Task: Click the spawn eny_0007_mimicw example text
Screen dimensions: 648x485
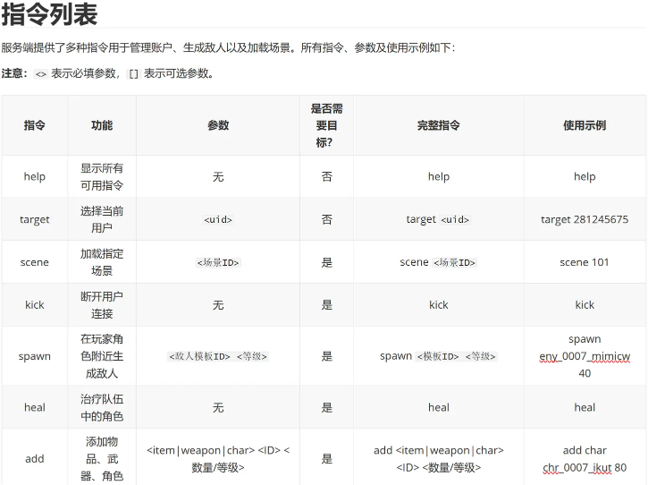Action: pyautogui.click(x=584, y=356)
